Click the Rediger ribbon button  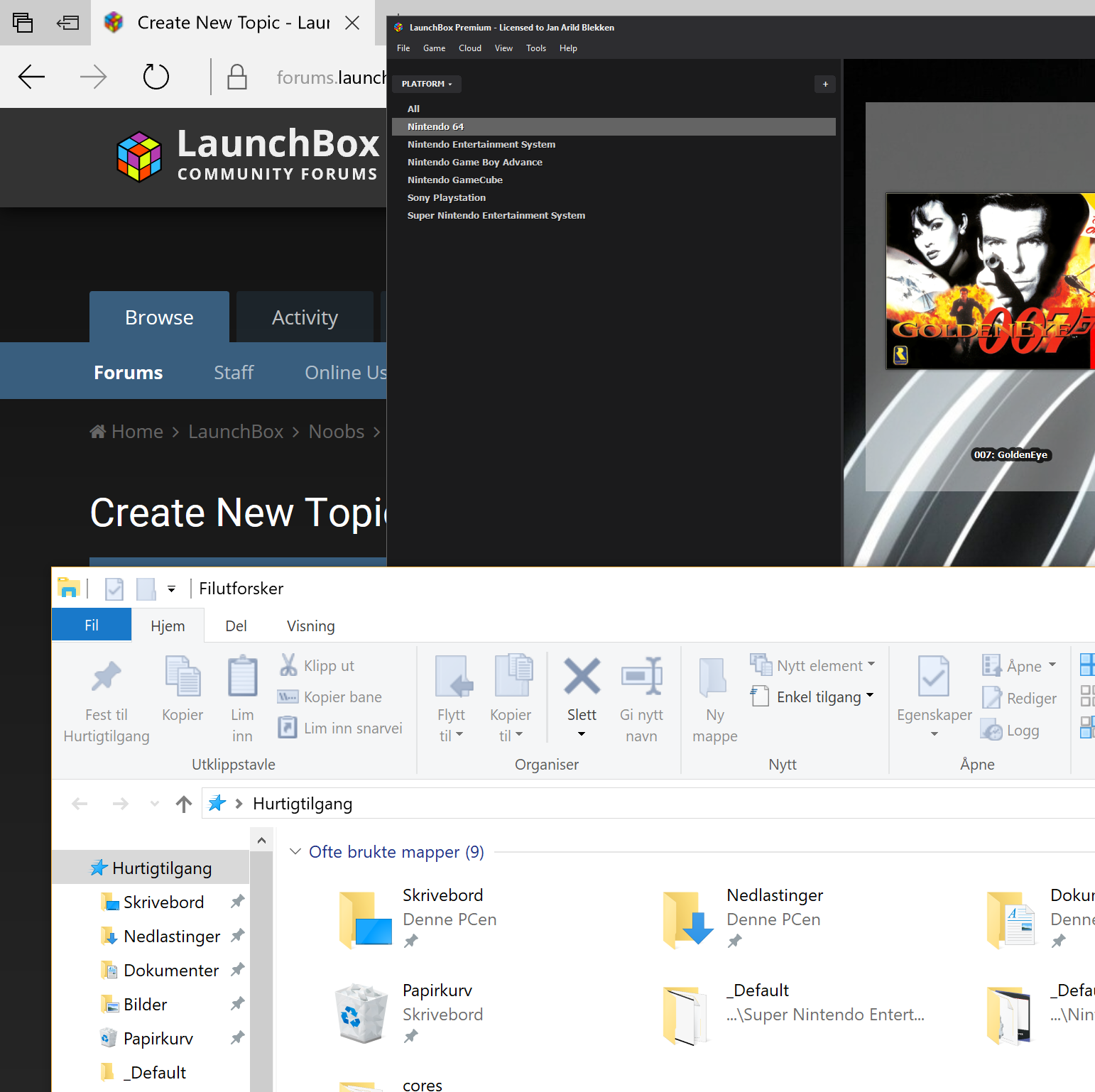click(1019, 698)
